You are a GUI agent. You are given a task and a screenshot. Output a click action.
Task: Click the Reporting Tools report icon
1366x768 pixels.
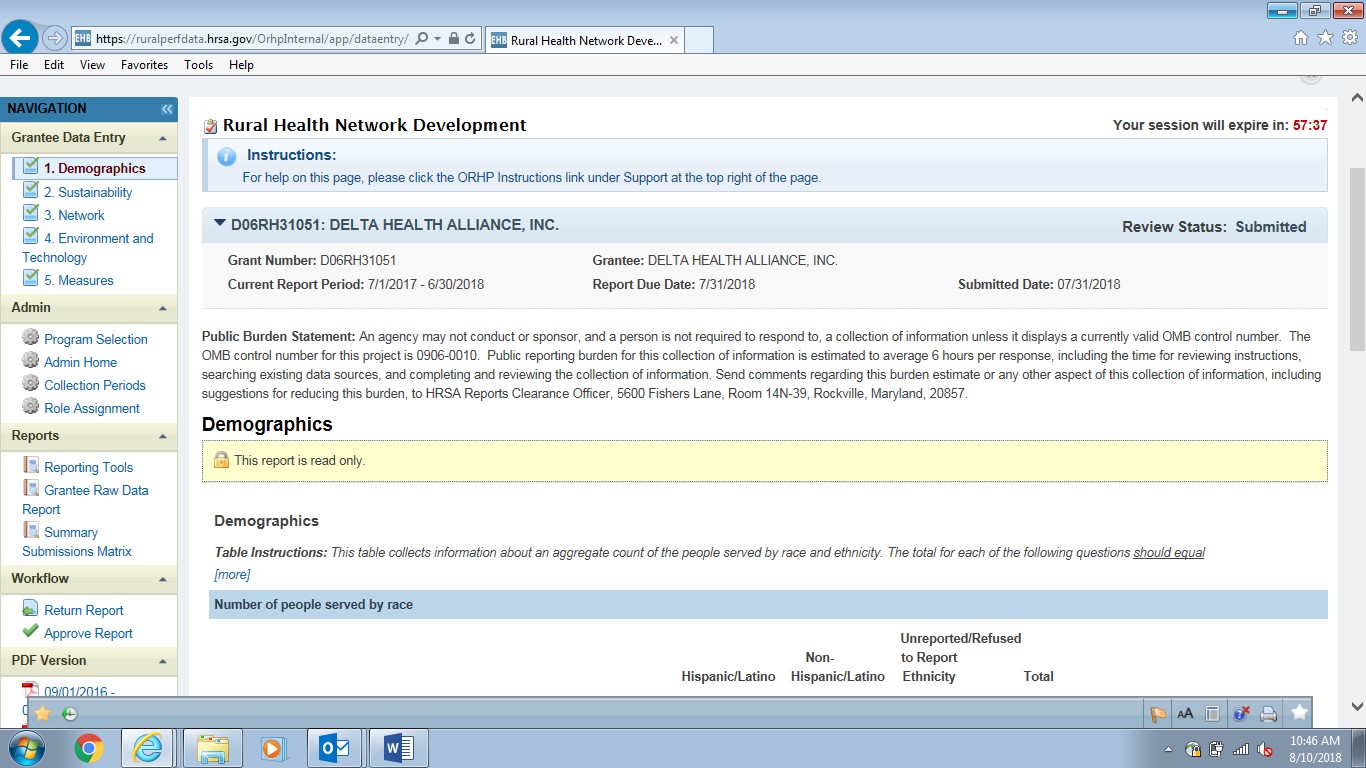click(x=31, y=466)
